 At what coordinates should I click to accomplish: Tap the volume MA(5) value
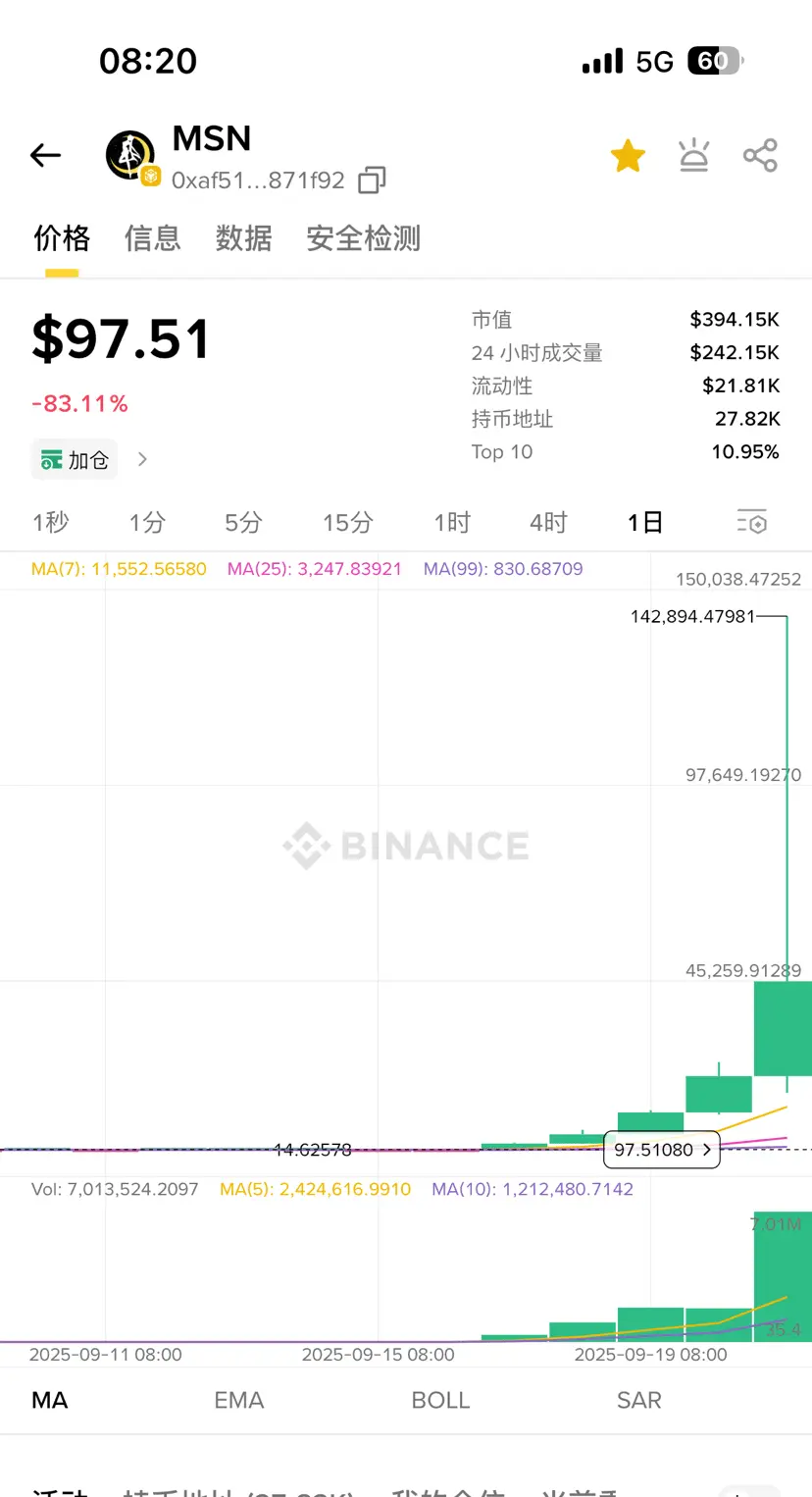point(316,1189)
